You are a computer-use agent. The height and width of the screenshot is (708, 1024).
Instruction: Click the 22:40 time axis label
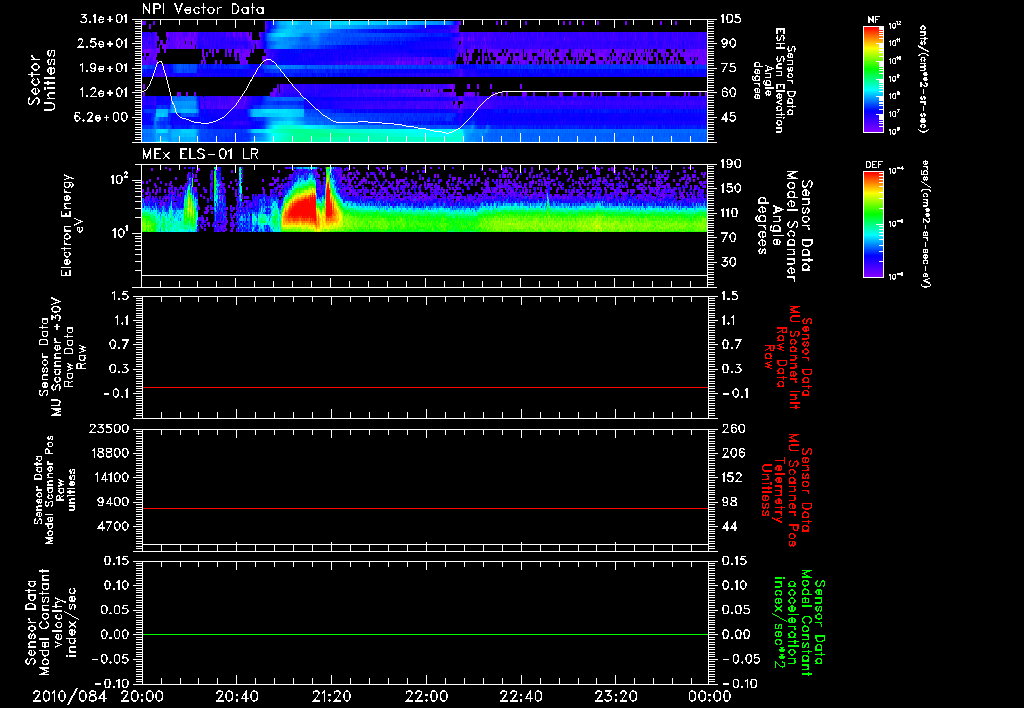[x=520, y=696]
